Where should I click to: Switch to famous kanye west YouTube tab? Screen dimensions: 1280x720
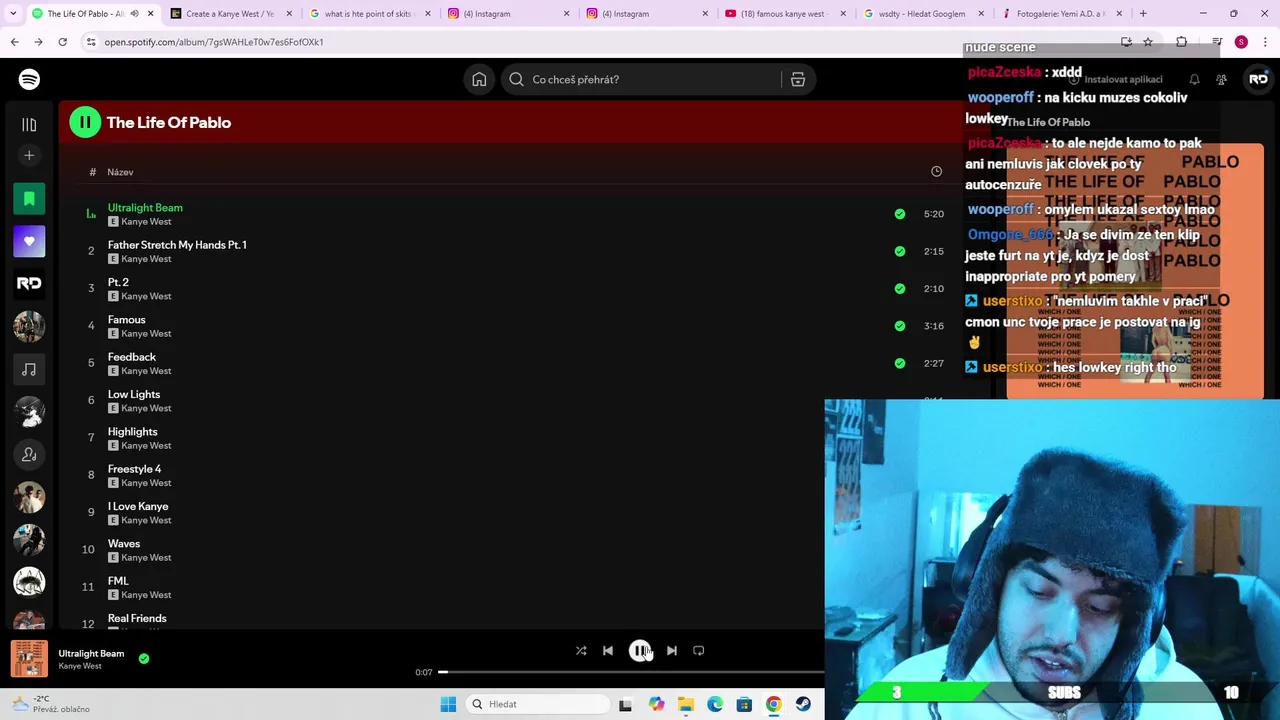(x=785, y=14)
